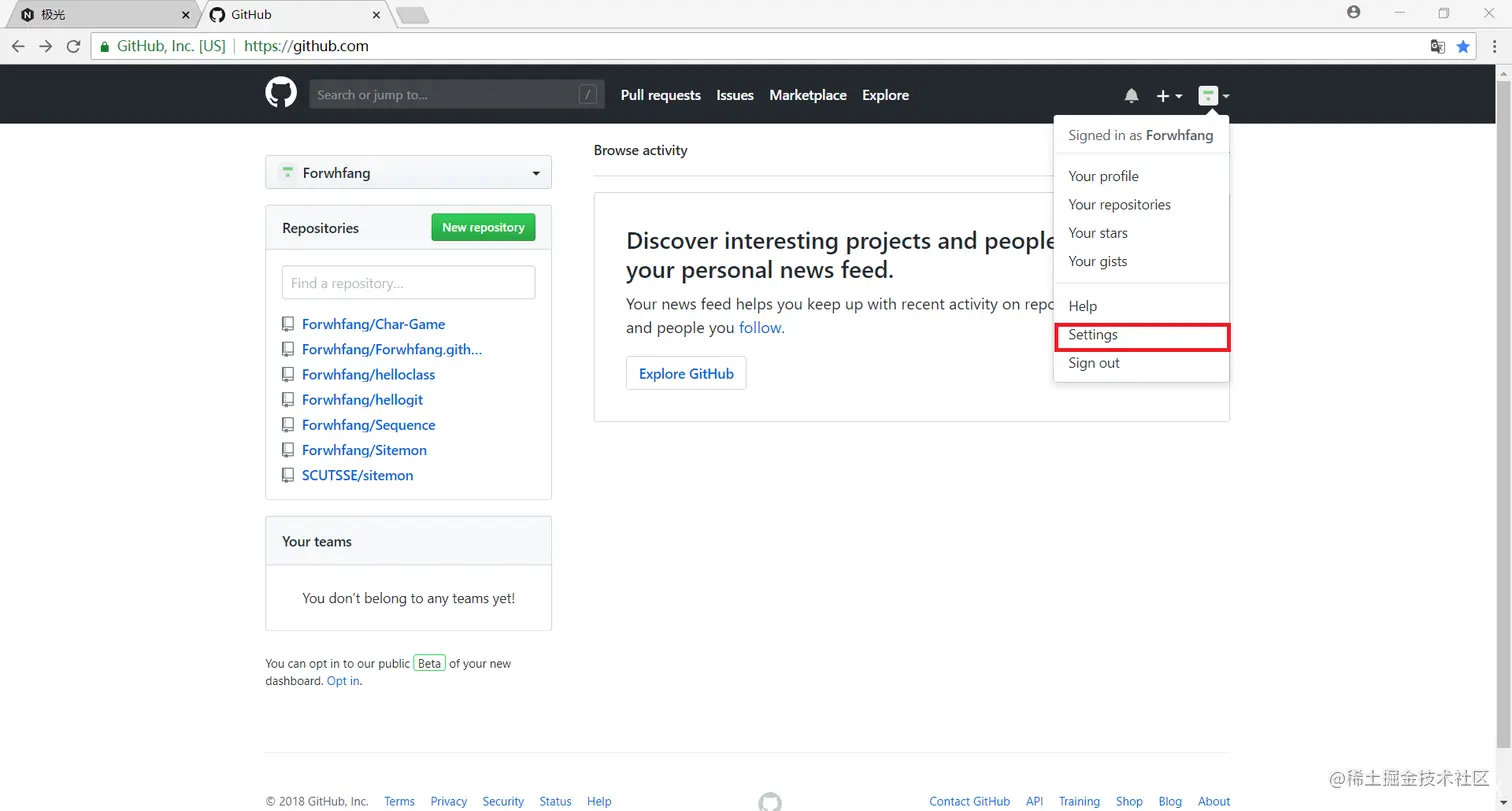Focus the Find a repository field
This screenshot has height=811, width=1512.
pos(408,283)
